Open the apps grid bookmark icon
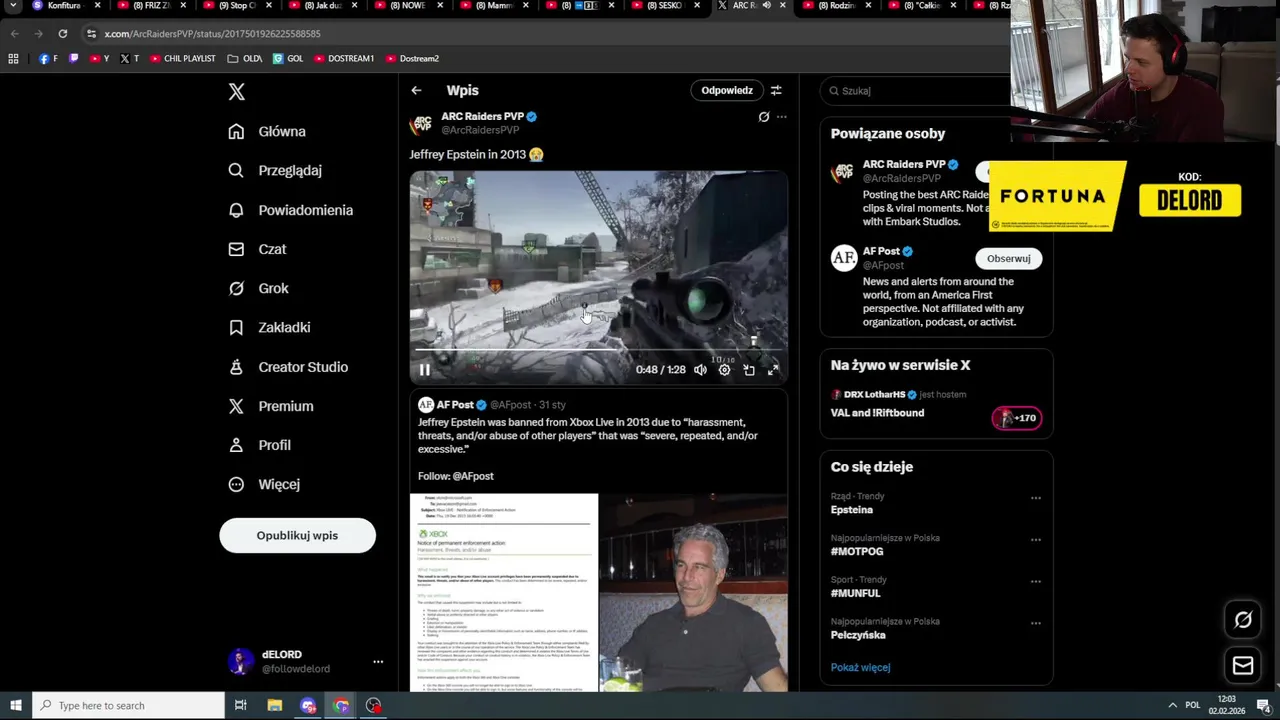This screenshot has width=1280, height=720. point(13,59)
